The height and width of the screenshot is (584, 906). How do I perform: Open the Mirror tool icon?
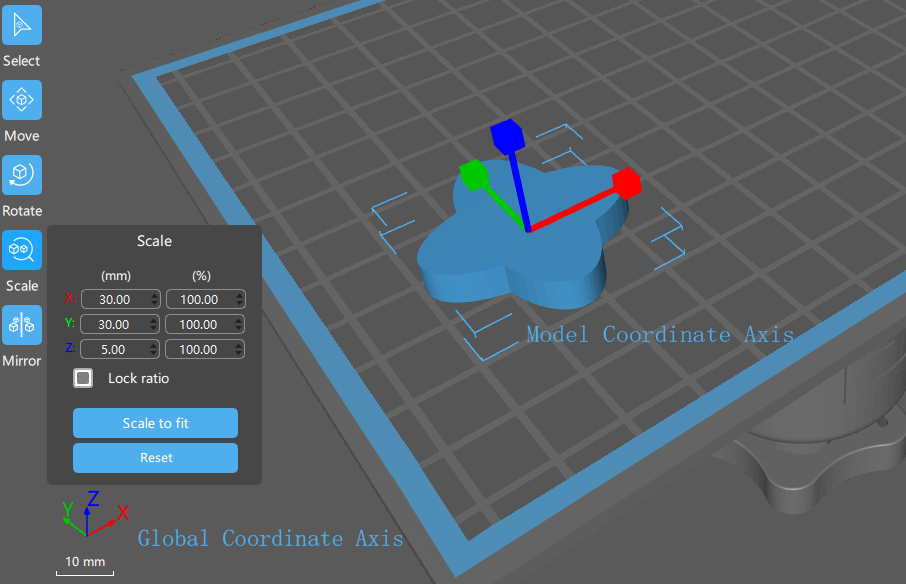(x=22, y=325)
